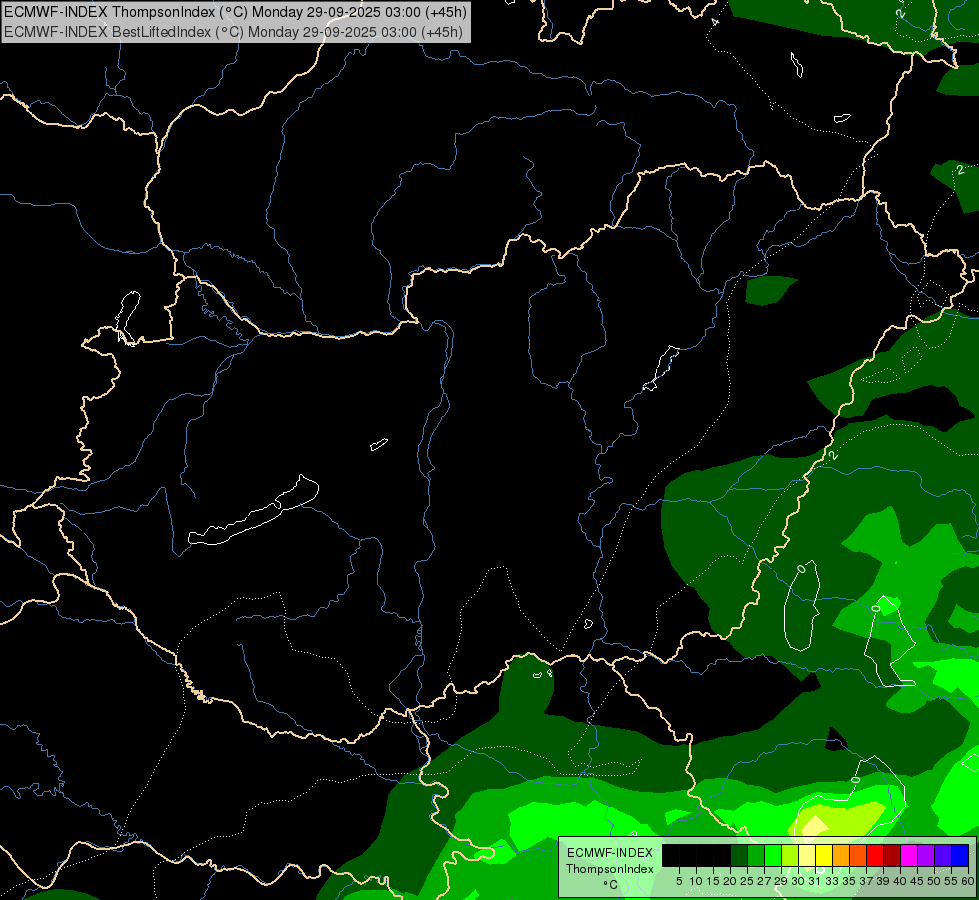
Task: Click legend tick label "29"
Action: (x=780, y=881)
